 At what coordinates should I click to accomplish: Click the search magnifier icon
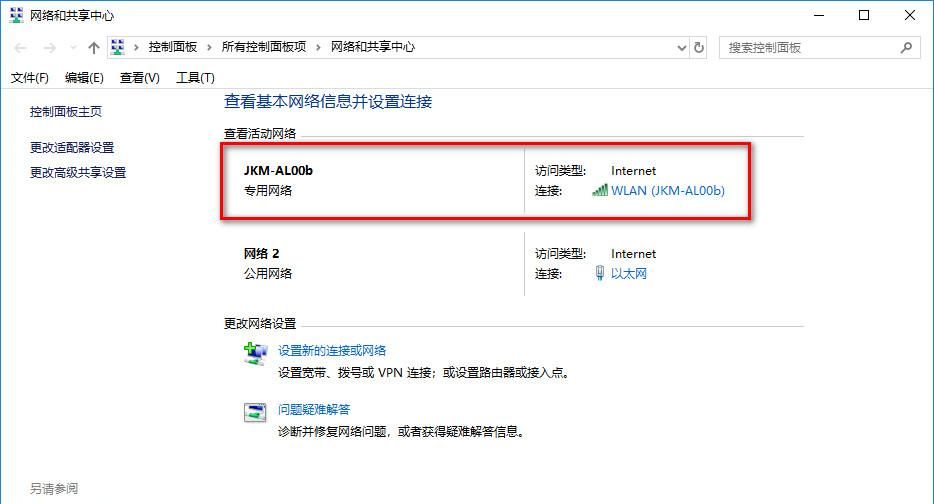tap(907, 47)
